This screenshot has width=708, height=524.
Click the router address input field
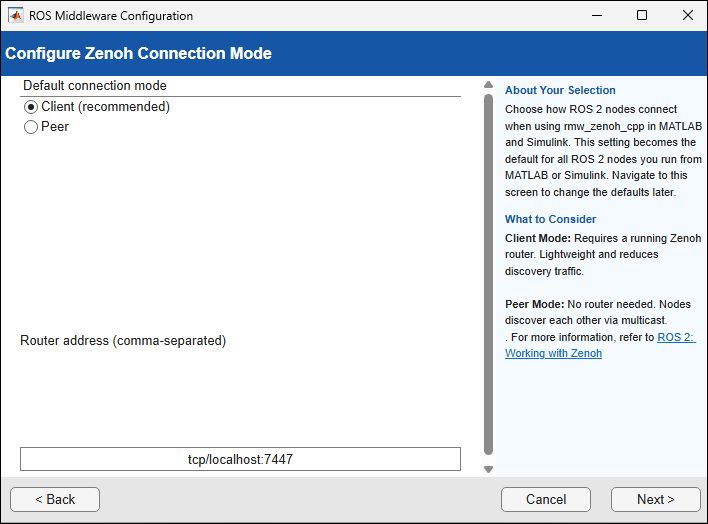point(240,459)
